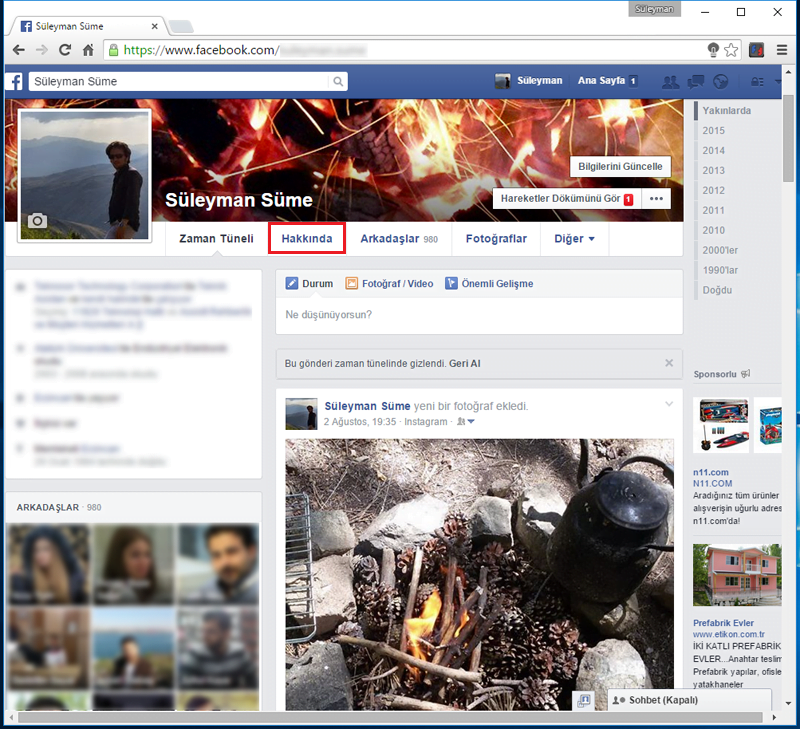Click the Durum pencil icon
Image resolution: width=800 pixels, height=729 pixels.
tap(292, 284)
